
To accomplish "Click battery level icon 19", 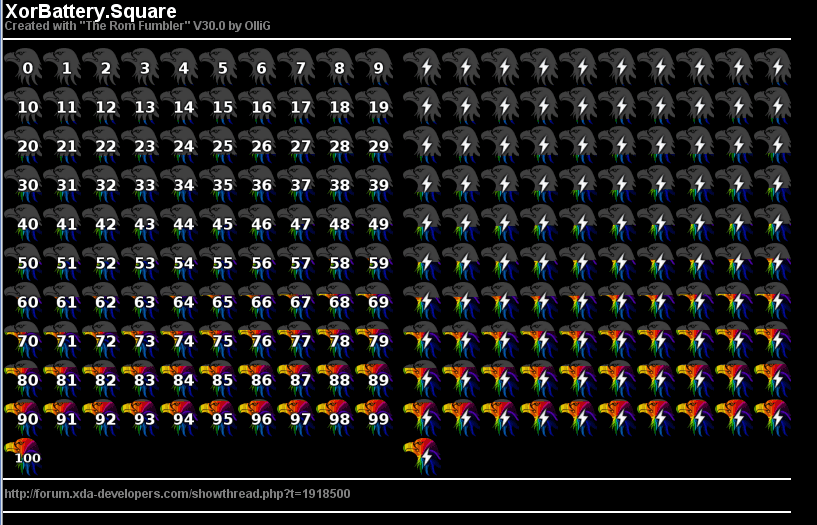I will 374,106.
